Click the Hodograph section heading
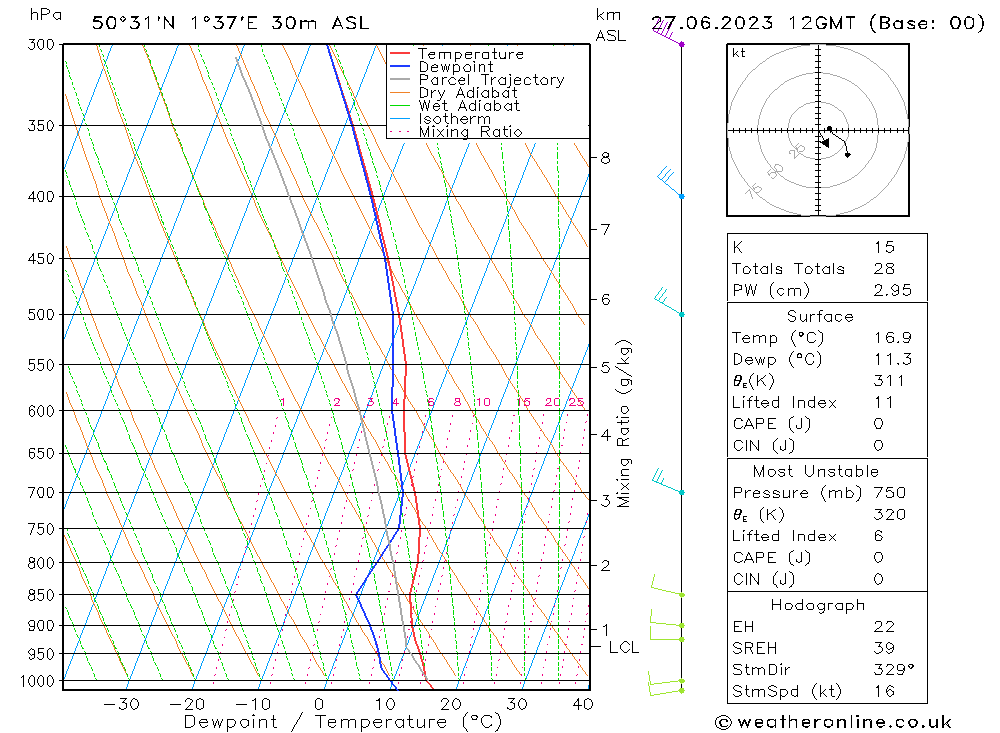Viewport: 1000px width, 733px height. (x=818, y=605)
